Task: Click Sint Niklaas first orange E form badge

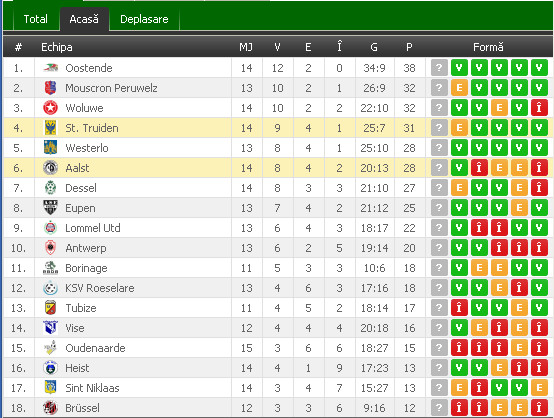Action: click(459, 388)
